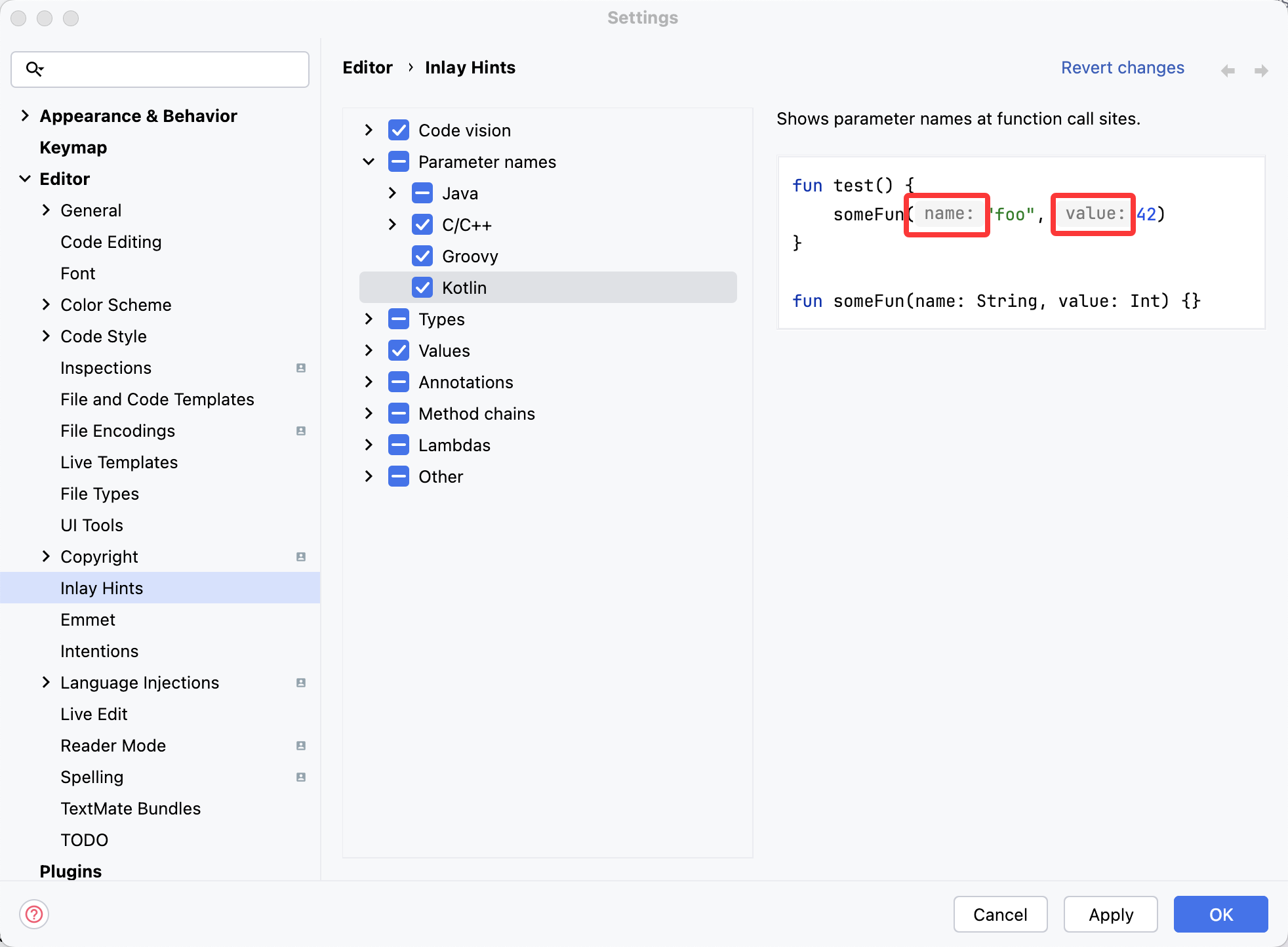The image size is (1288, 947).
Task: Disable the C/C++ checkbox
Action: [422, 224]
